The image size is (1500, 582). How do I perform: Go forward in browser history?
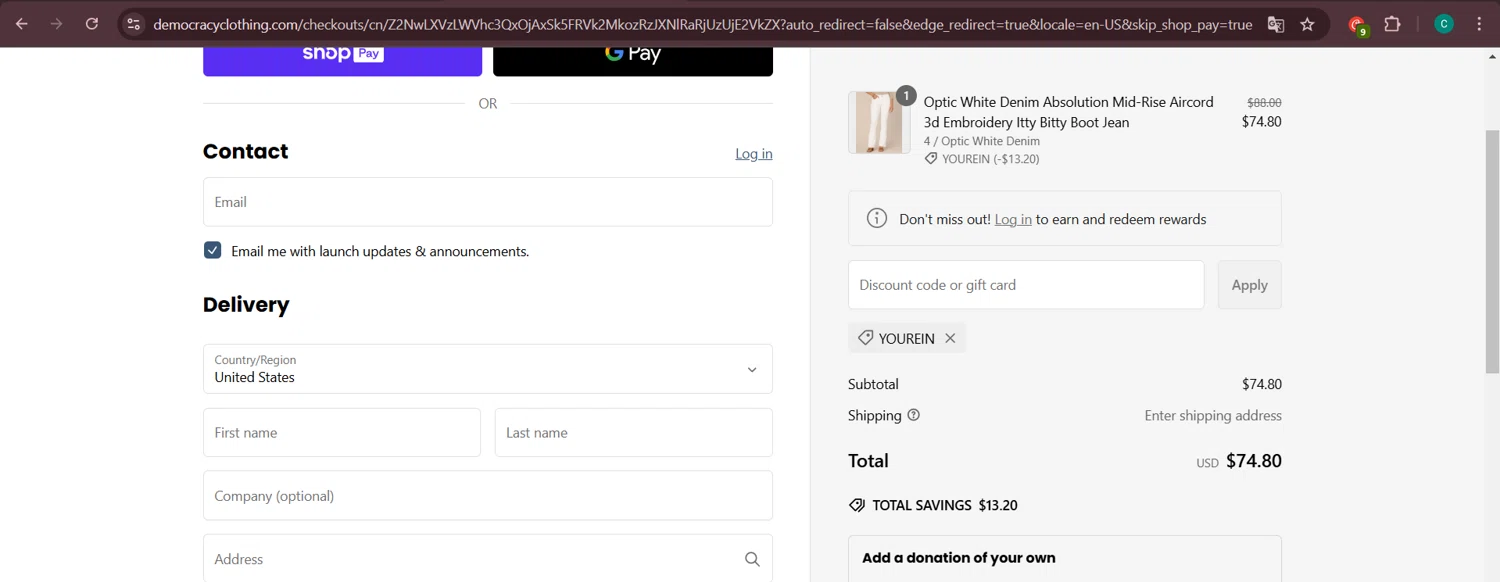pos(57,24)
